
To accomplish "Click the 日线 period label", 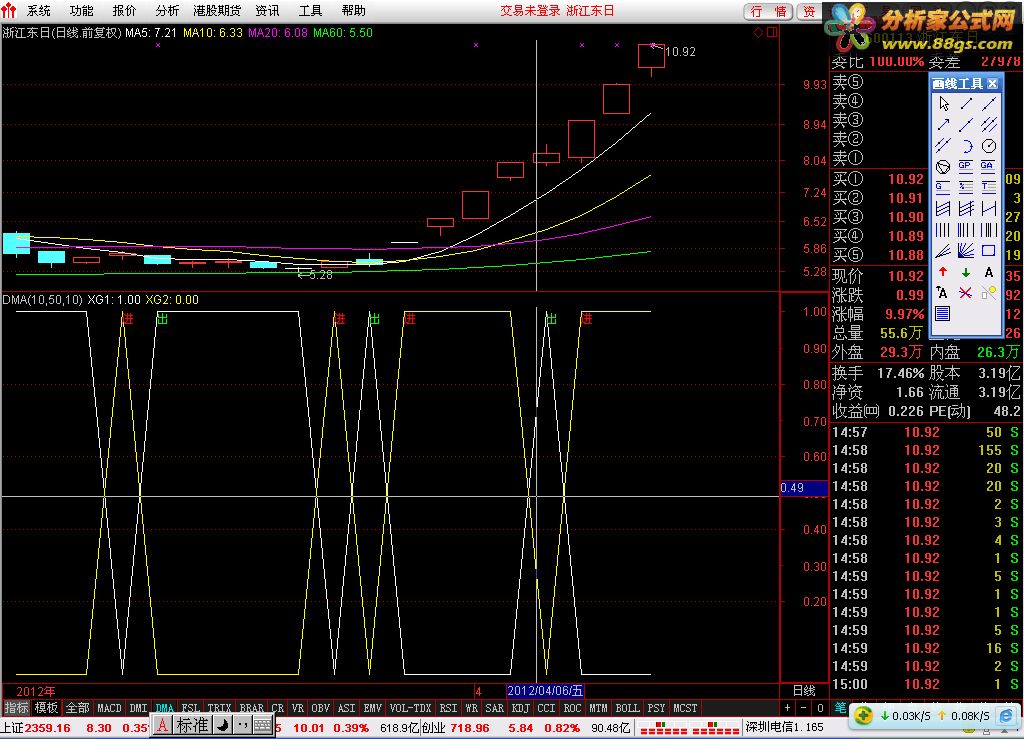I will point(804,690).
